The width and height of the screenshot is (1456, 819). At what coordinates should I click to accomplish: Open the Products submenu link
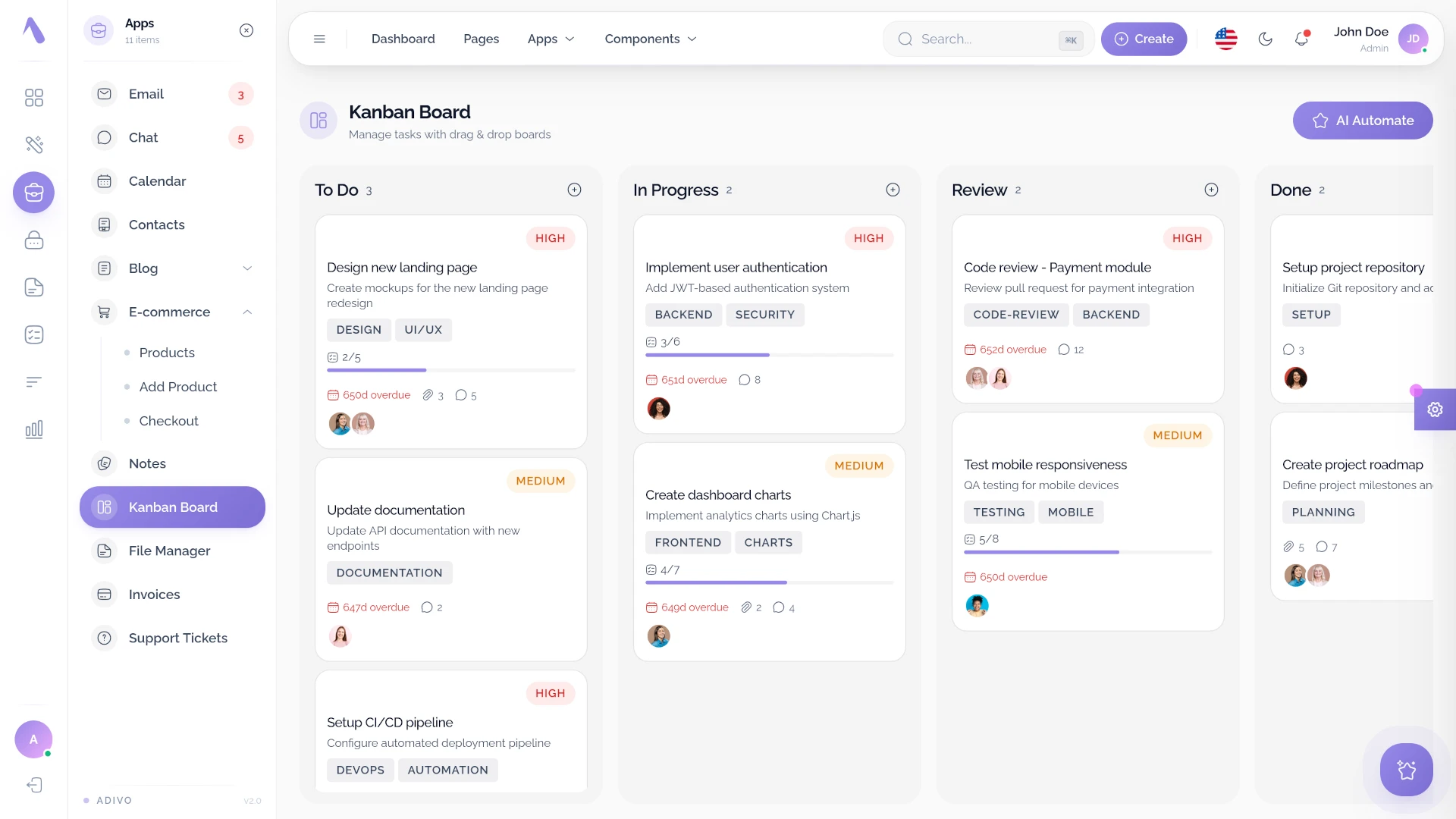167,353
